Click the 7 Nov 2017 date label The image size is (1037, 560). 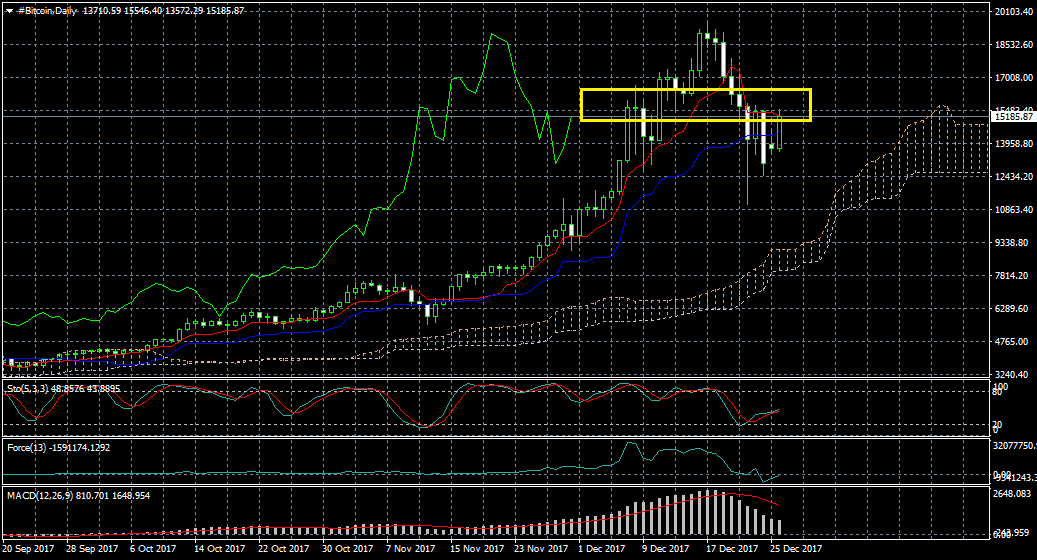(410, 549)
